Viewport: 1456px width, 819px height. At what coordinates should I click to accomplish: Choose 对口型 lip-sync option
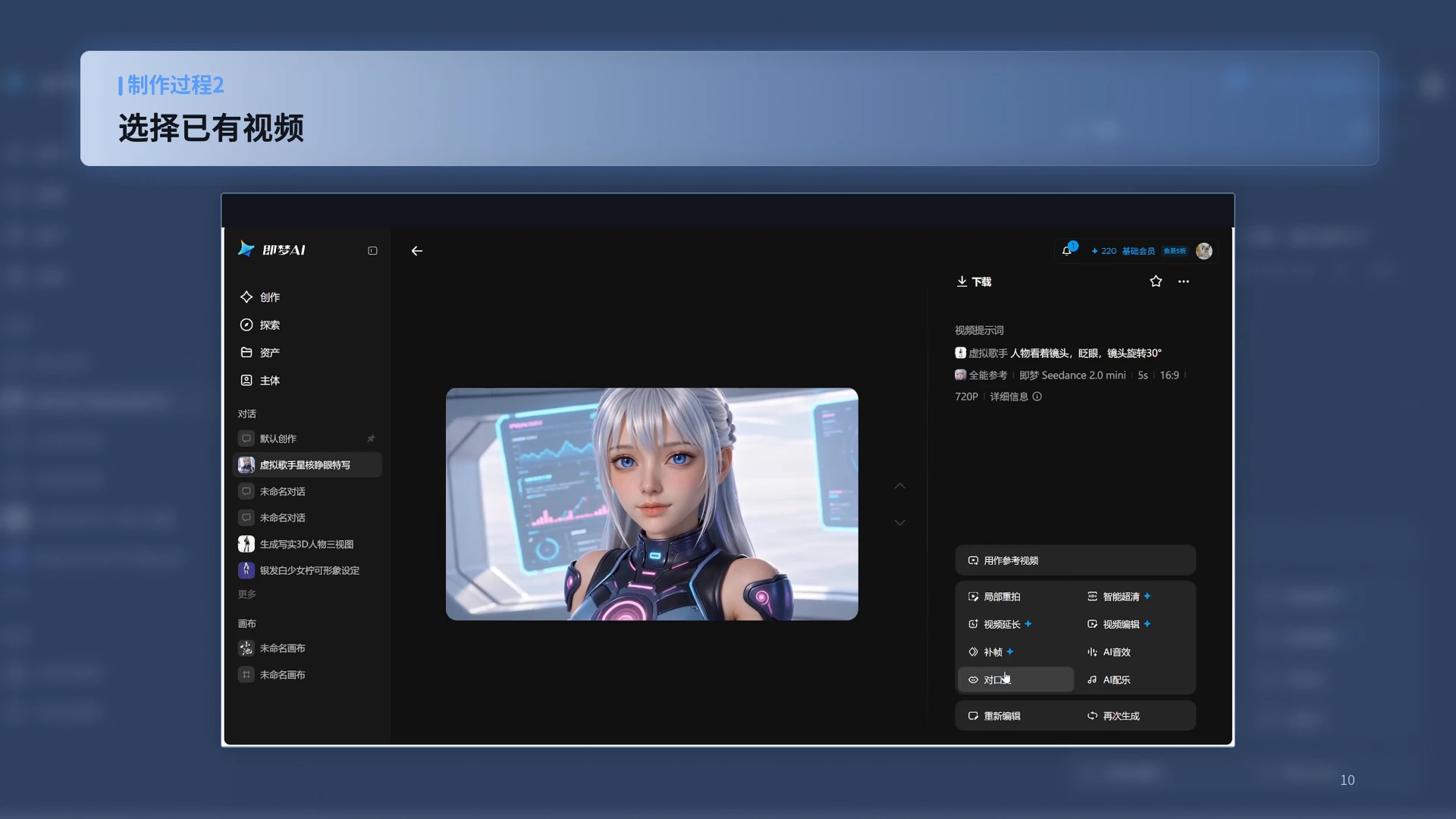(1016, 679)
